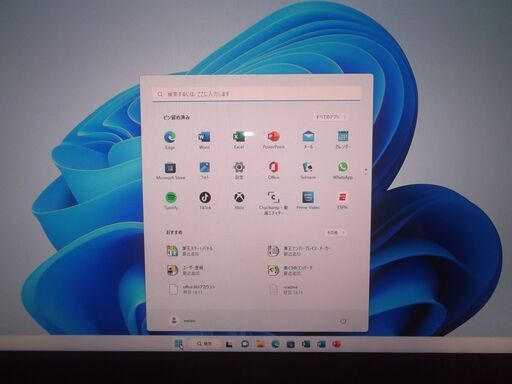Click the pinned apps page indicator dots

[366, 172]
